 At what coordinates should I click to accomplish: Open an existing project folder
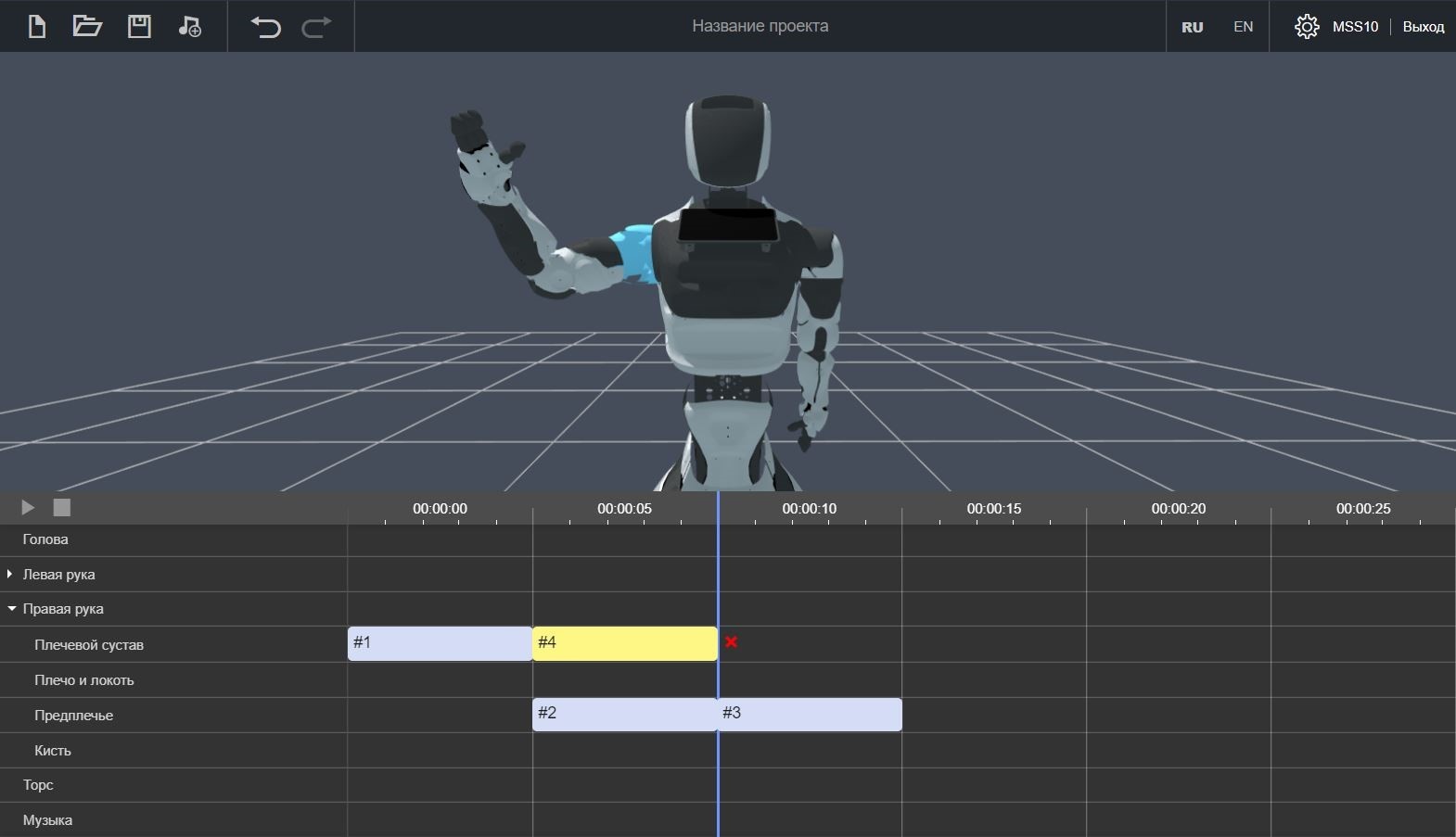(x=87, y=26)
